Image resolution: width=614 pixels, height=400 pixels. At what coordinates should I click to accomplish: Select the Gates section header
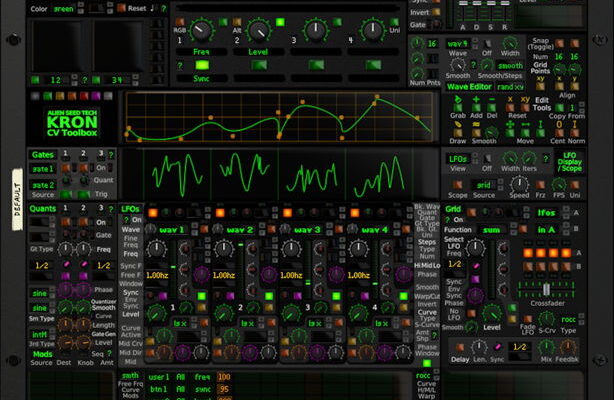pos(43,155)
